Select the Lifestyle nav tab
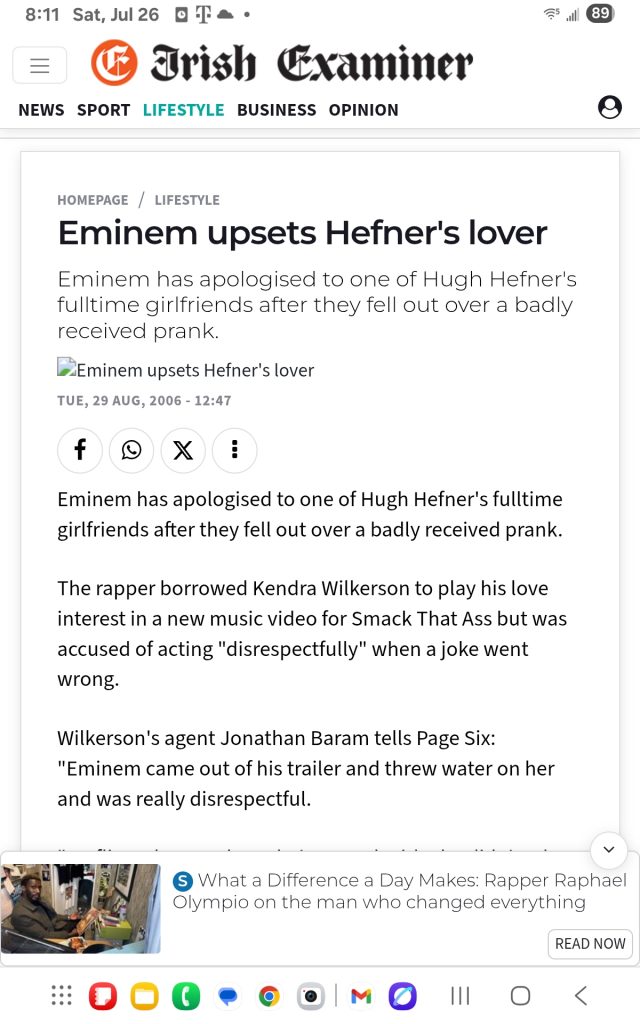The width and height of the screenshot is (640, 1024). 183,110
